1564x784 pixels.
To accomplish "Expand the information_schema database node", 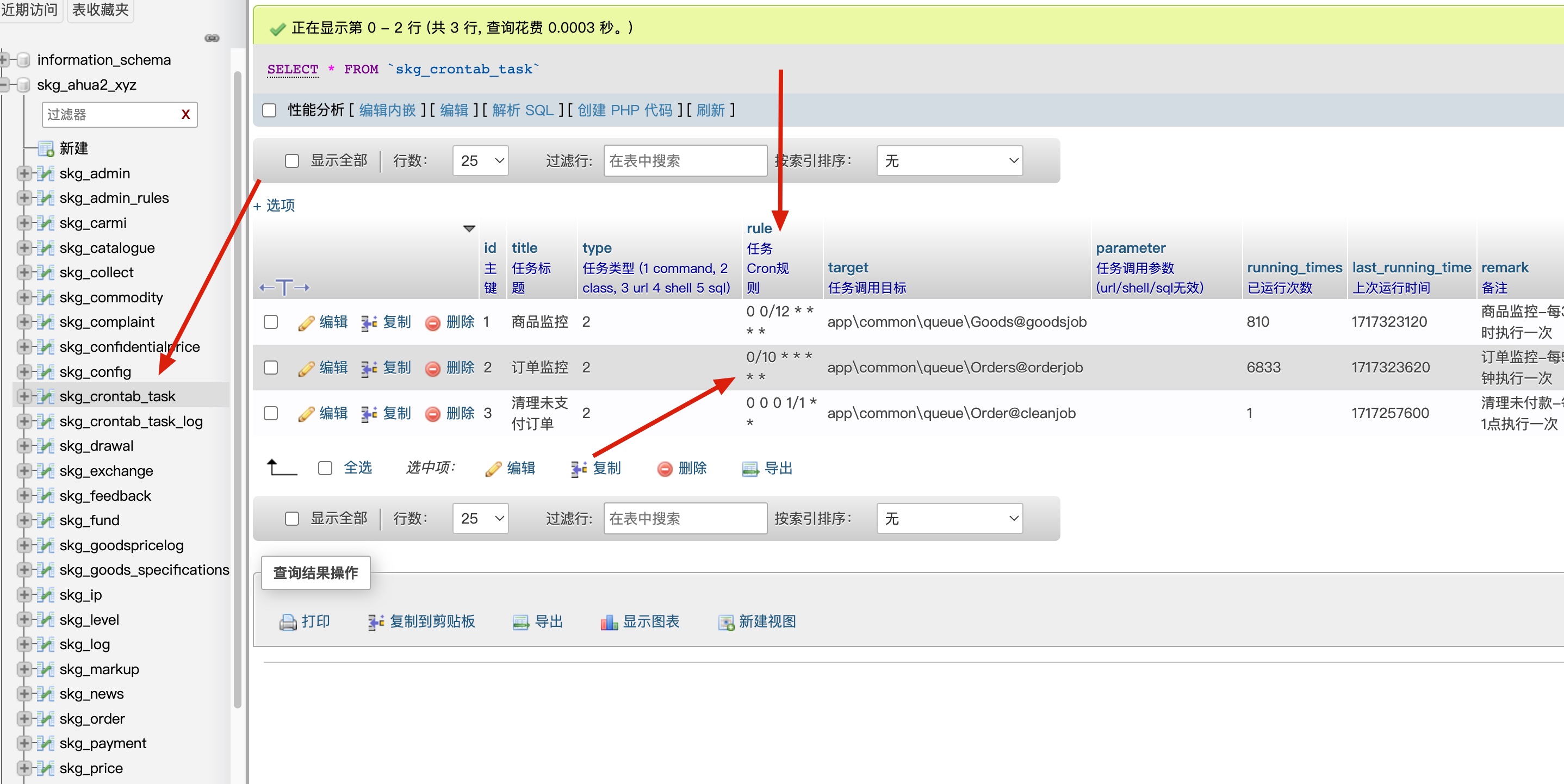I will (4, 60).
